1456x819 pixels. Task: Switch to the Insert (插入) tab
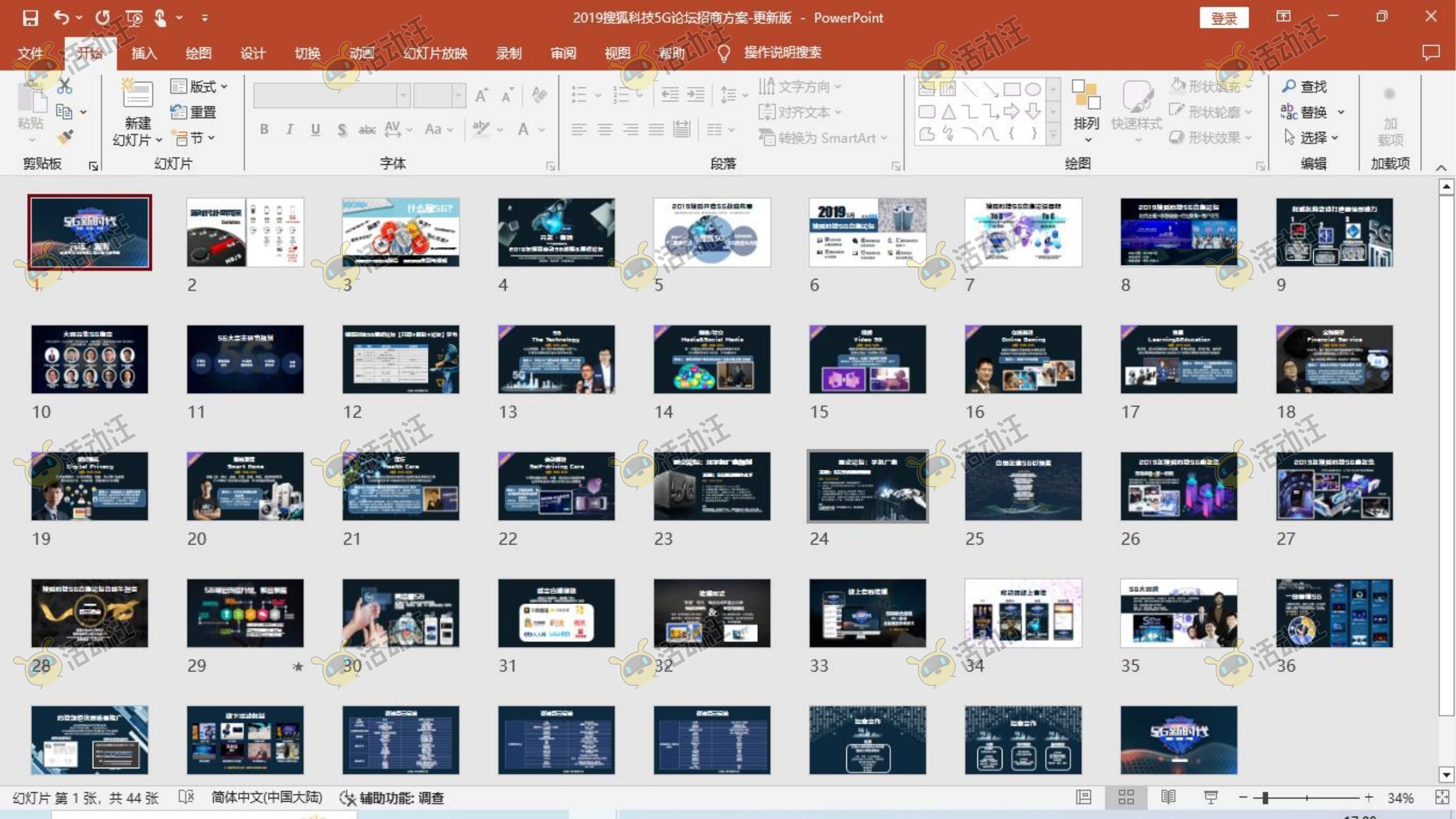click(144, 53)
